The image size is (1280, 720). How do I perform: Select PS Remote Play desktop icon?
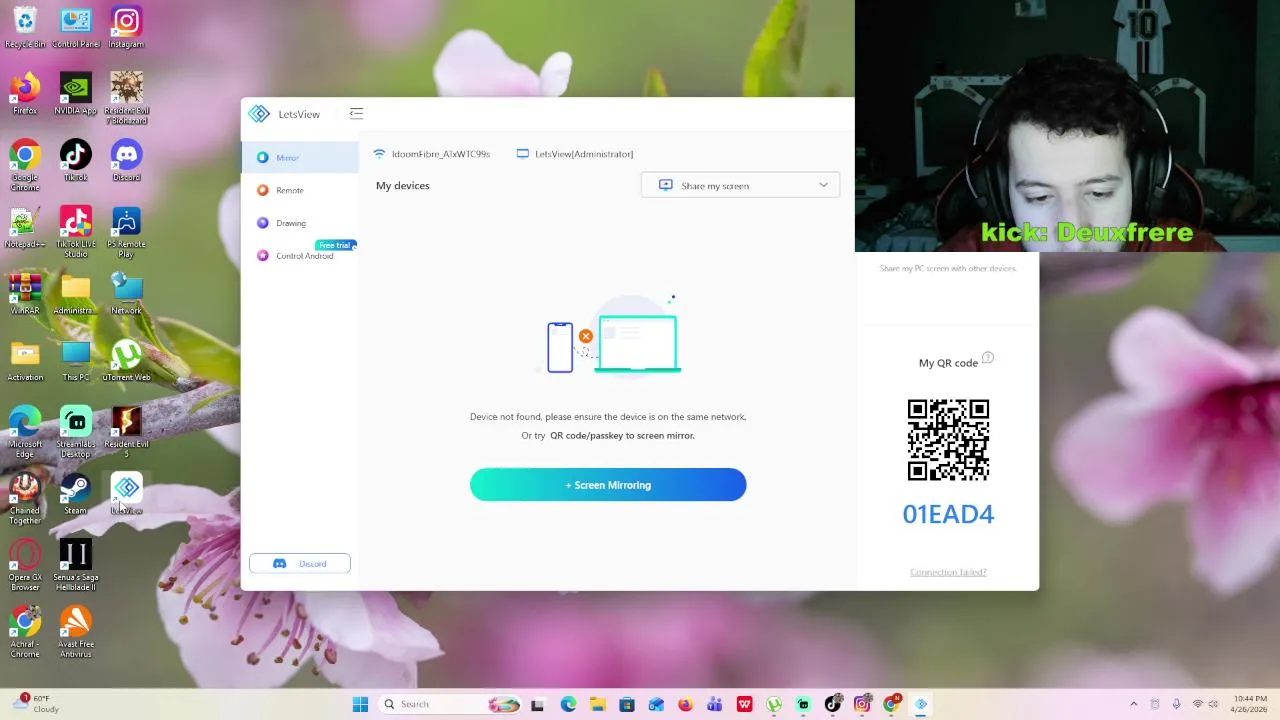coord(126,232)
